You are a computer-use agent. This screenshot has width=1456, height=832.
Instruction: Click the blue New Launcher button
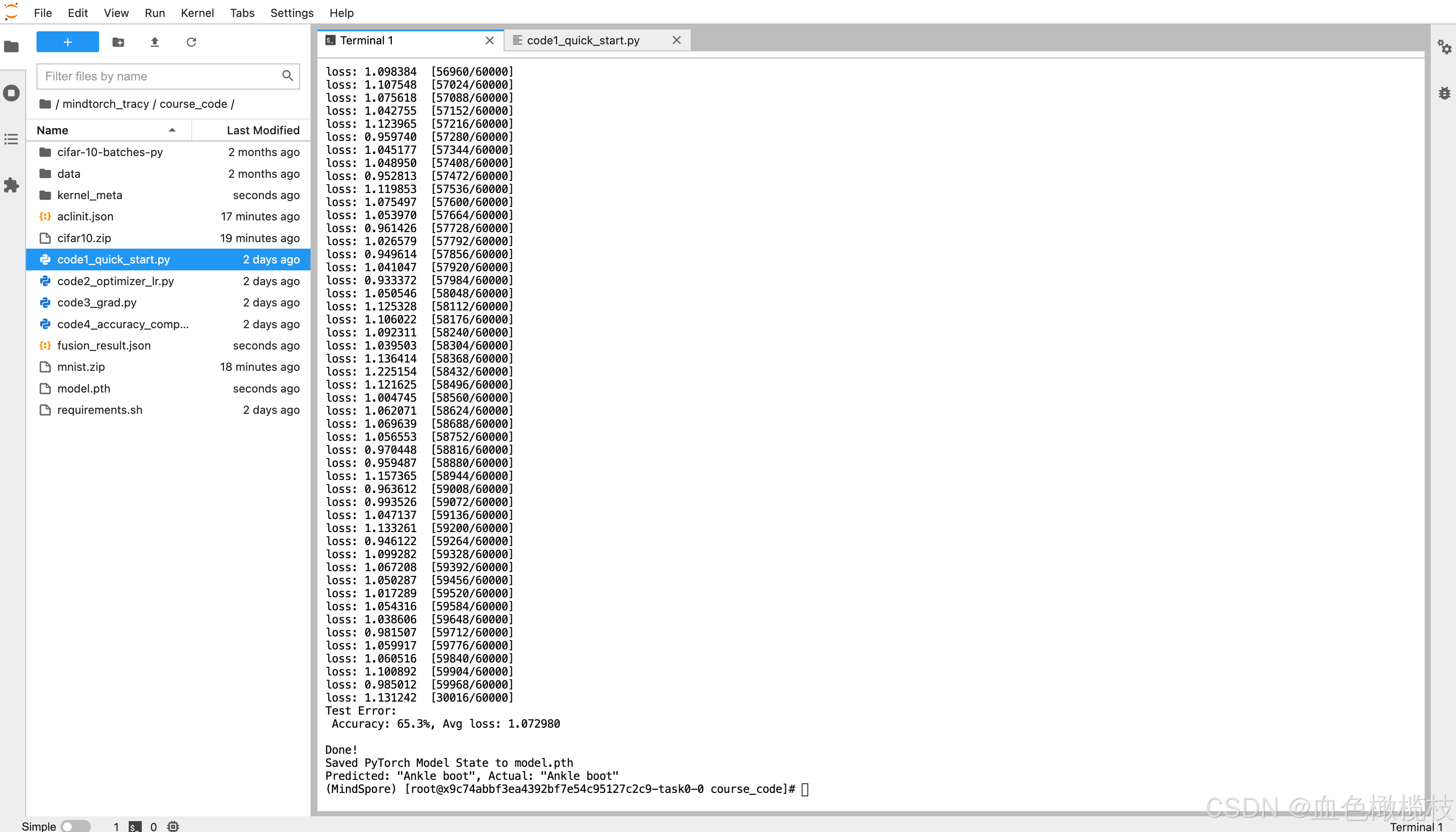(x=67, y=42)
